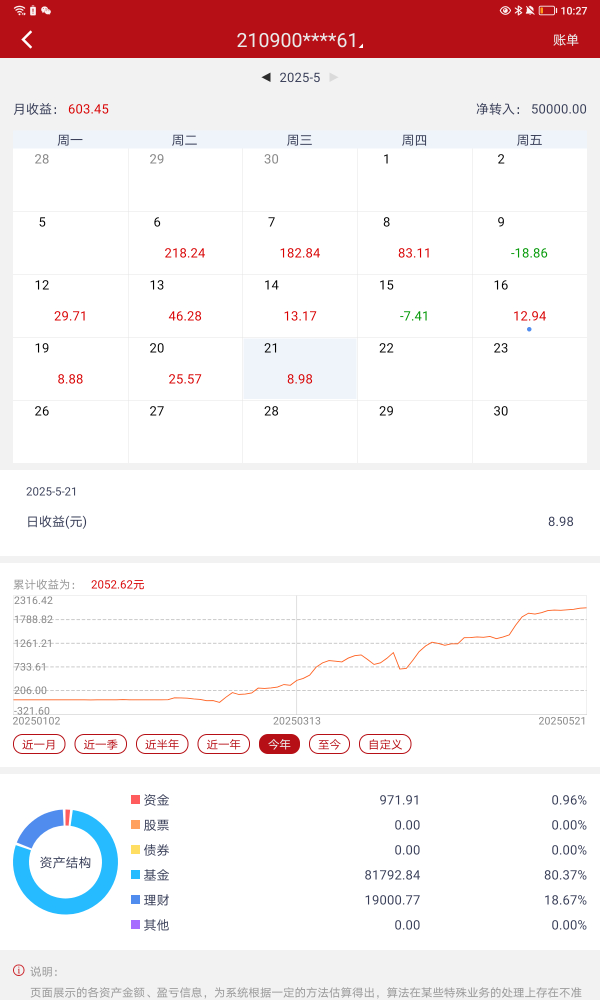This screenshot has width=600, height=1000.
Task: Go to previous month with left triangle
Action: click(x=266, y=77)
